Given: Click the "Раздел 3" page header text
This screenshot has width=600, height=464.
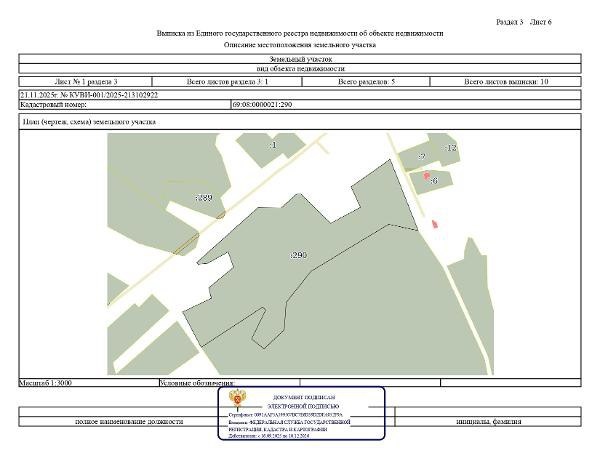Looking at the screenshot, I should click(x=509, y=22).
